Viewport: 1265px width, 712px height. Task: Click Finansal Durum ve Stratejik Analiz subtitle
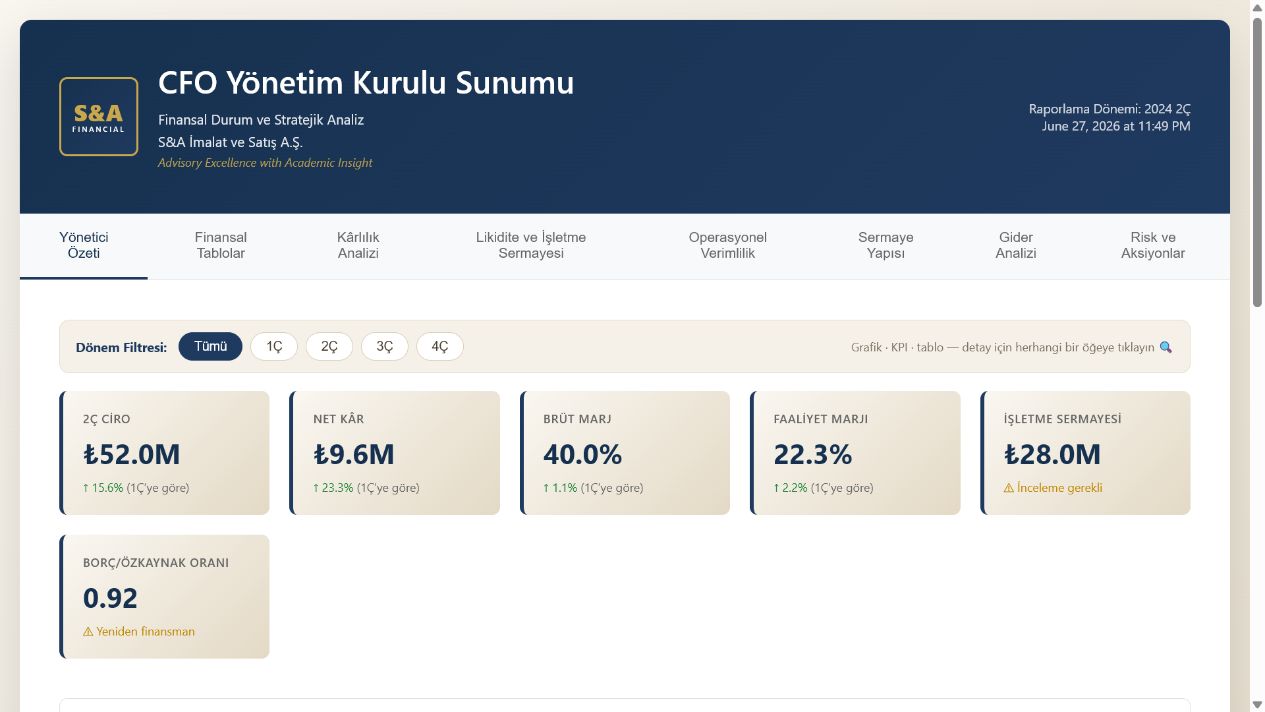click(x=261, y=120)
